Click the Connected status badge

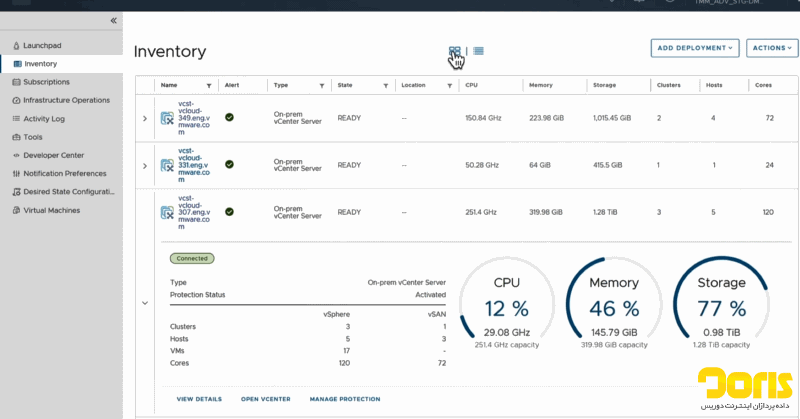[192, 259]
